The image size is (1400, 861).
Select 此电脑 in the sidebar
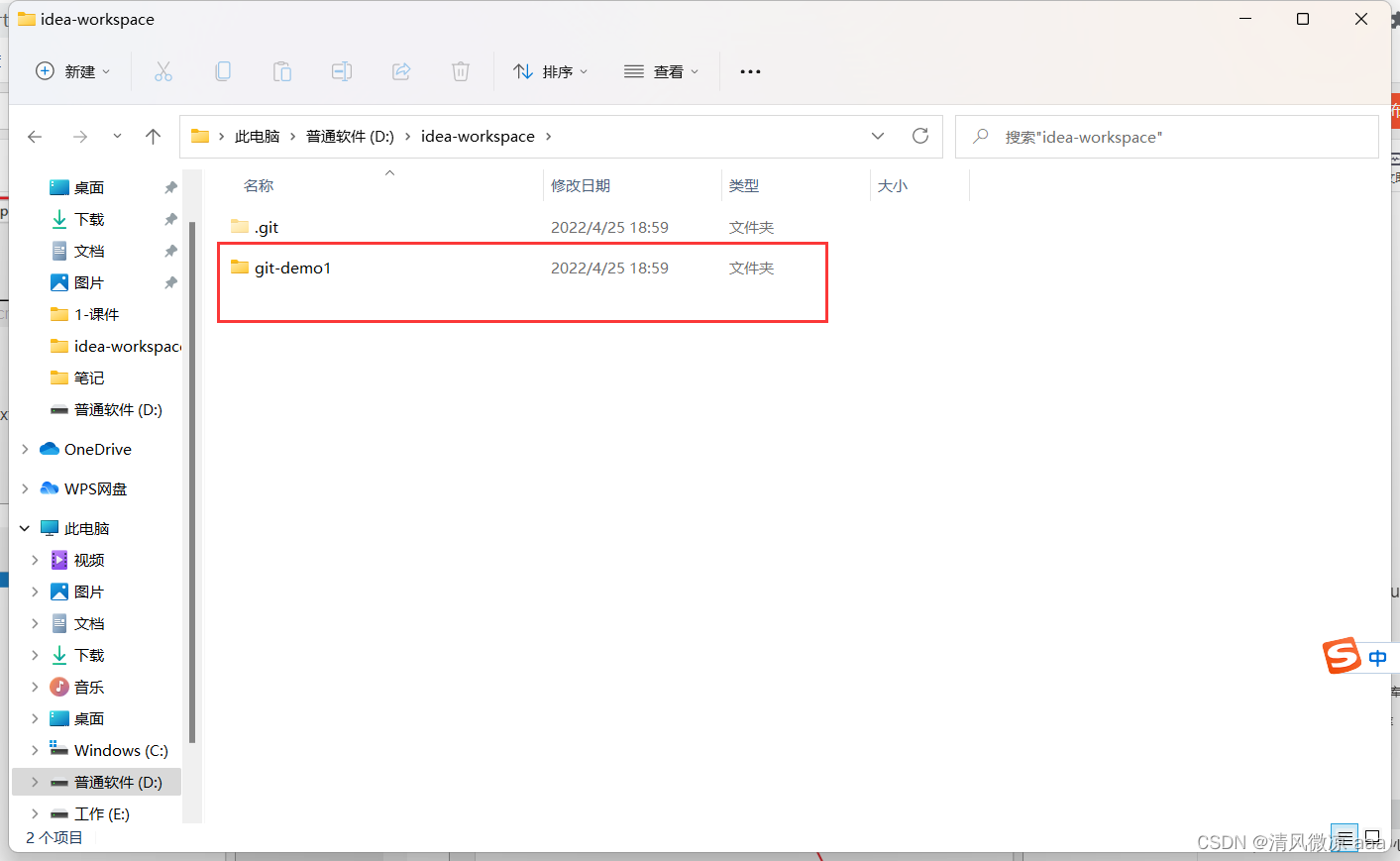[86, 528]
